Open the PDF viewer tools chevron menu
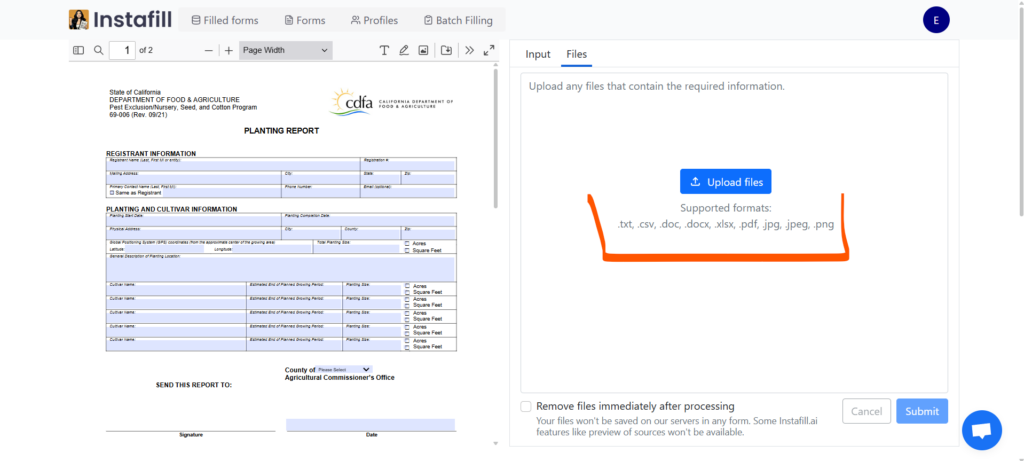 (469, 50)
